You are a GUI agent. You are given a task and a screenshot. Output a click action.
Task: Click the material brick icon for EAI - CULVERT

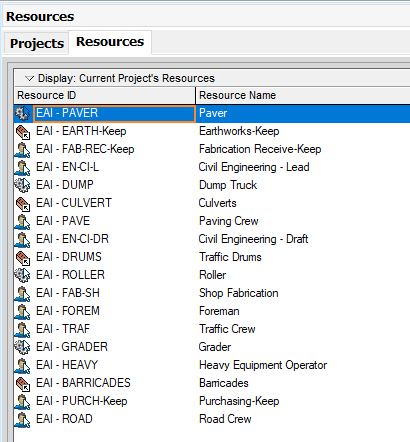tap(23, 203)
